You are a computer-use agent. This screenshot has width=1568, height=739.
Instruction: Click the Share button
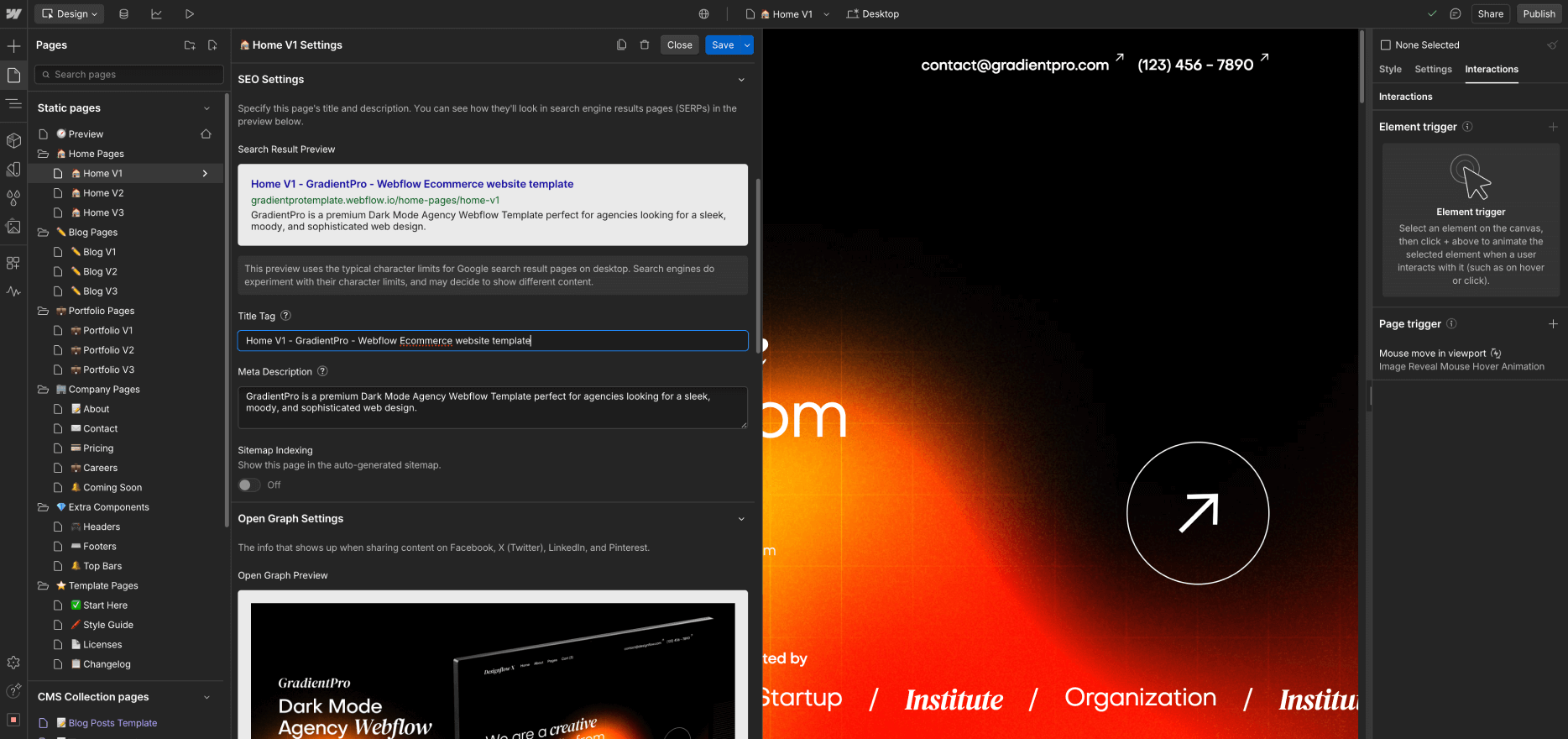1491,13
